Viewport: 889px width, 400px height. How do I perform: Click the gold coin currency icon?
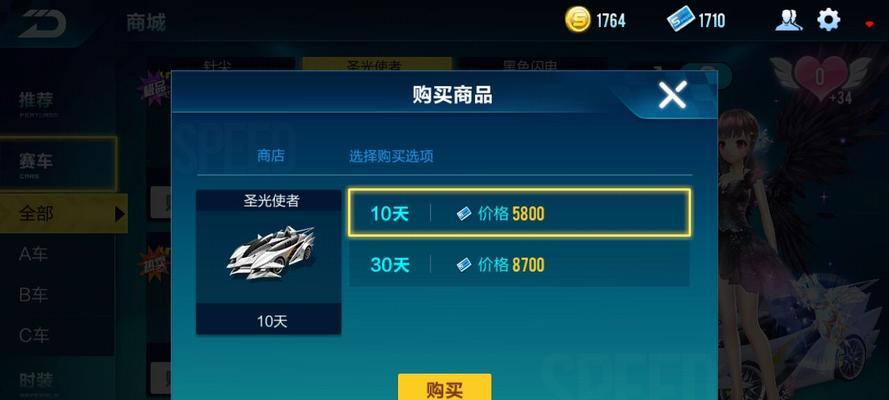click(577, 20)
